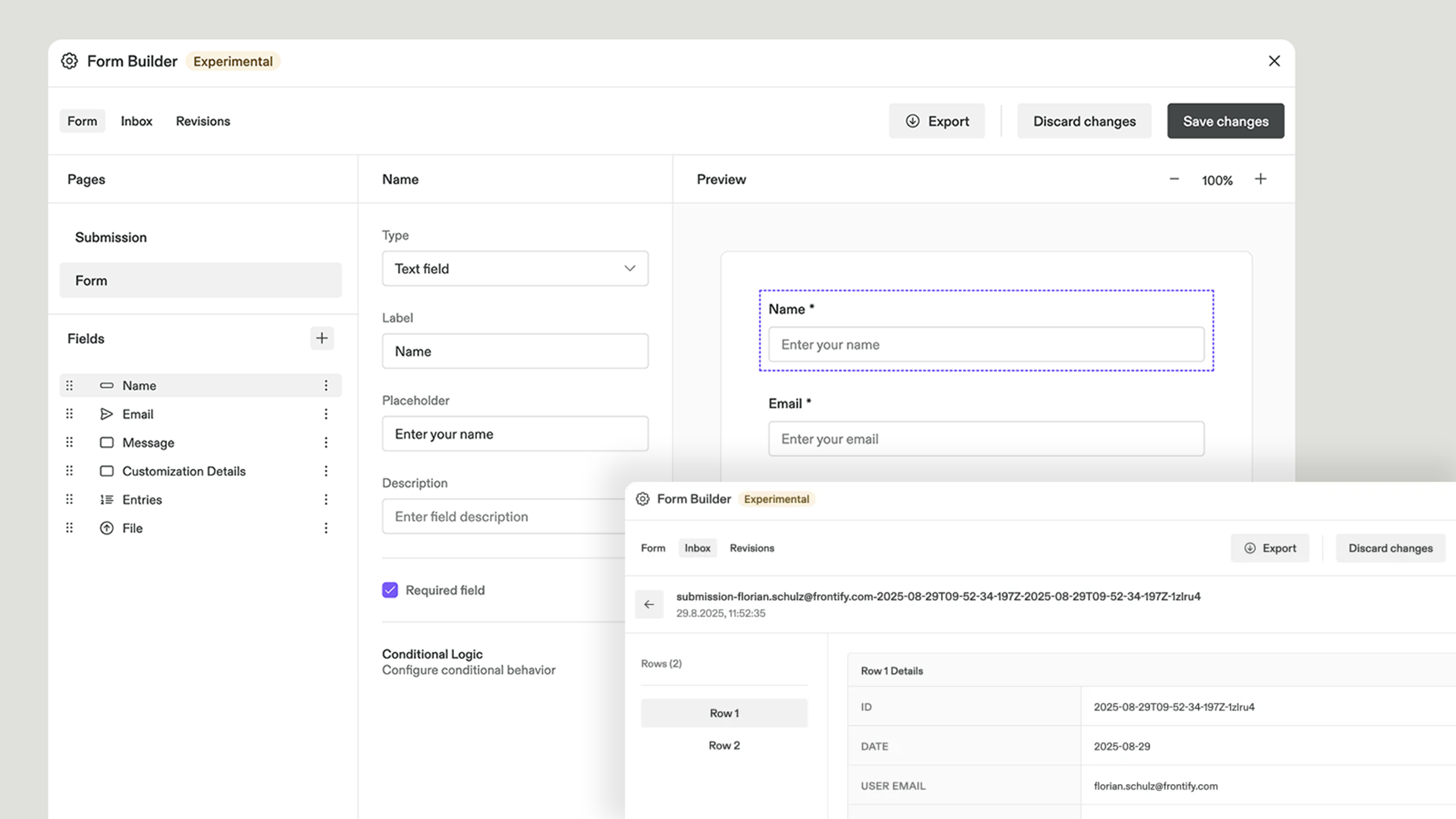The height and width of the screenshot is (819, 1456).
Task: Uncheck the Required field checkbox
Action: [390, 590]
